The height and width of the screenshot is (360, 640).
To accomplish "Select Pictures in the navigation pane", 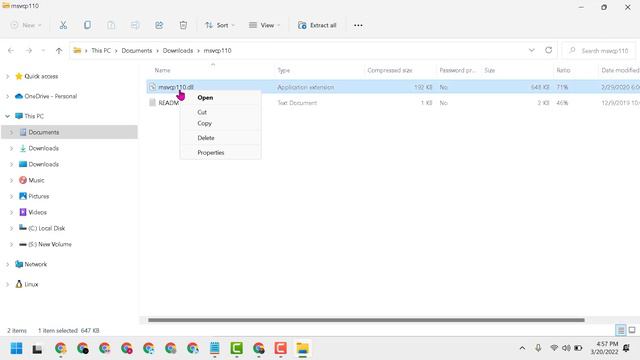I will [39, 196].
